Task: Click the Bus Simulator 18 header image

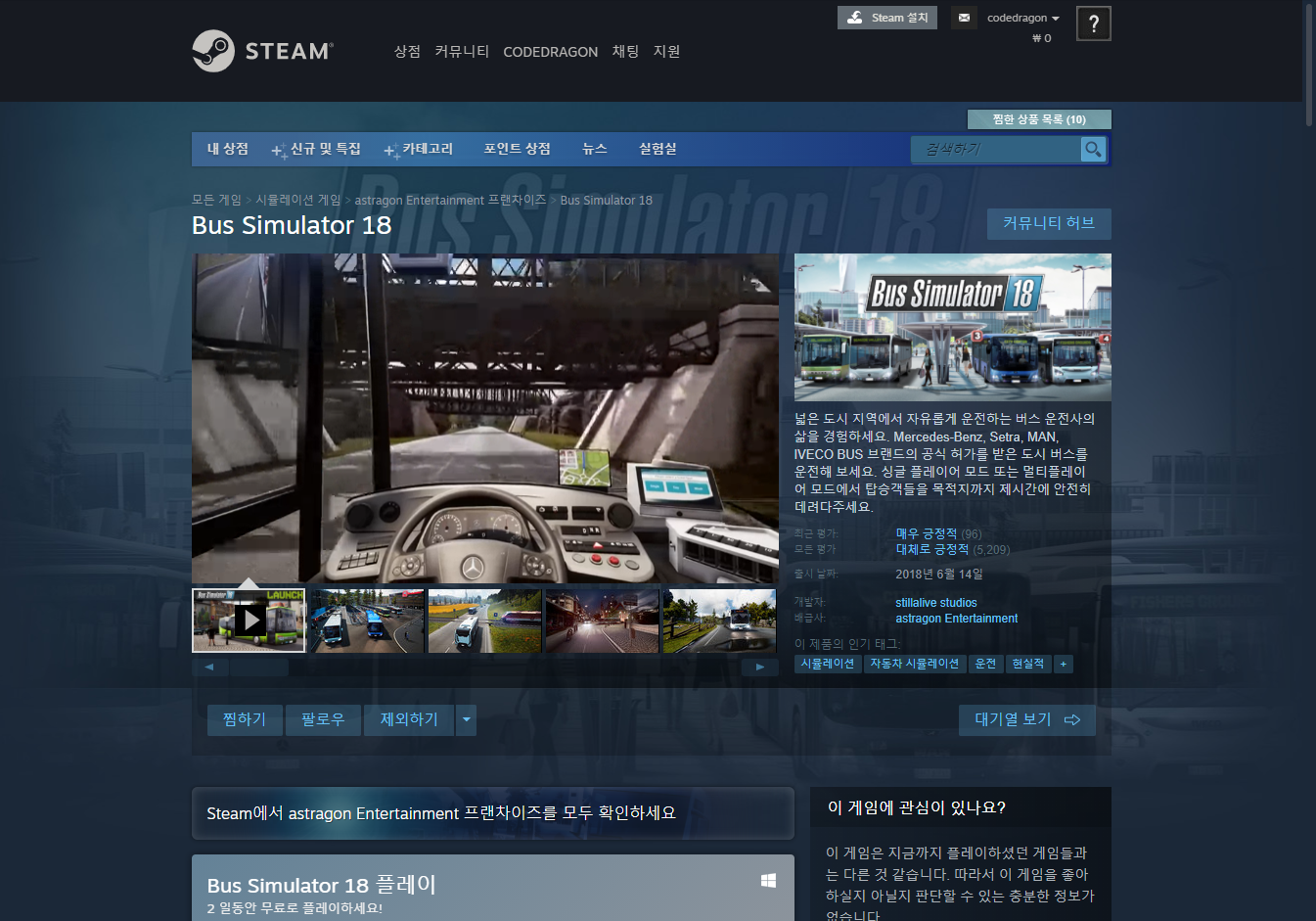Action: click(x=953, y=327)
